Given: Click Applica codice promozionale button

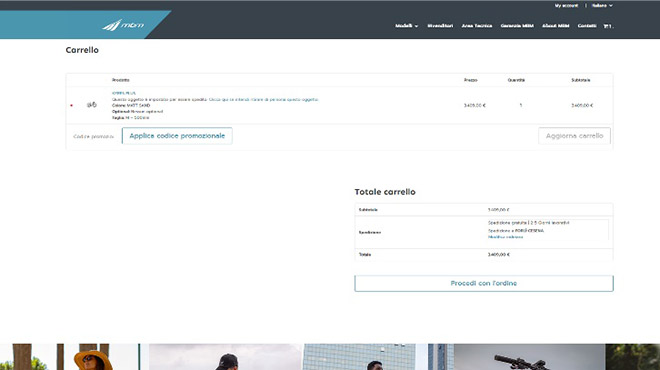Looking at the screenshot, I should 177,136.
